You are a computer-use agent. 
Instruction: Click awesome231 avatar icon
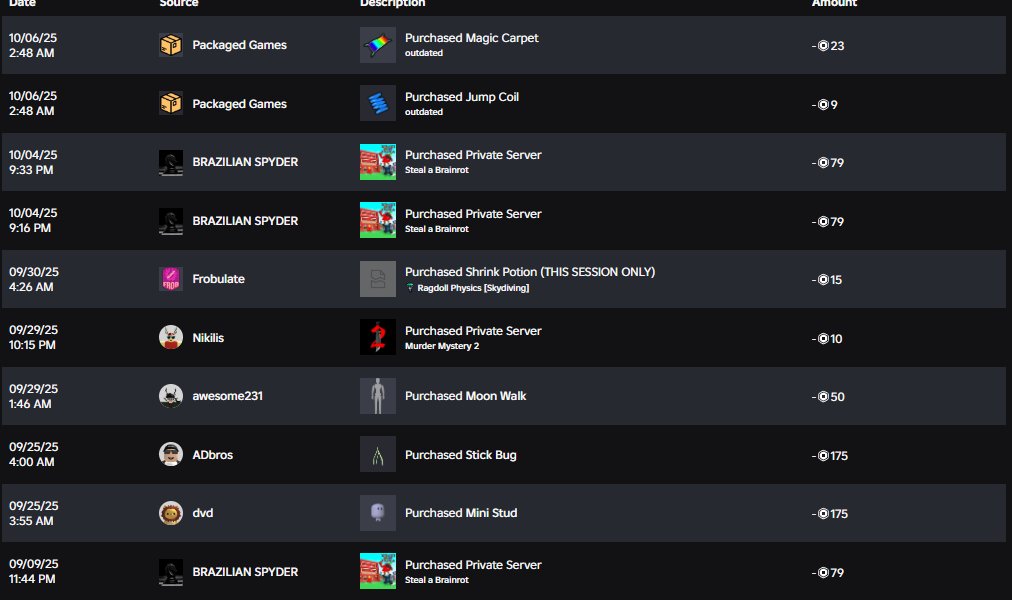[x=171, y=396]
